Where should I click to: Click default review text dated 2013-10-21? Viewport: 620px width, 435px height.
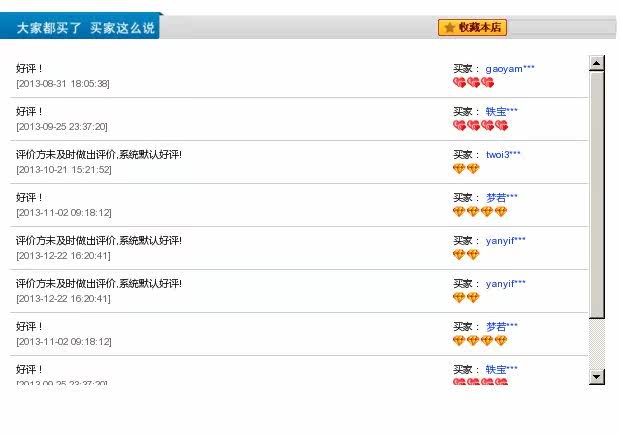click(x=99, y=155)
